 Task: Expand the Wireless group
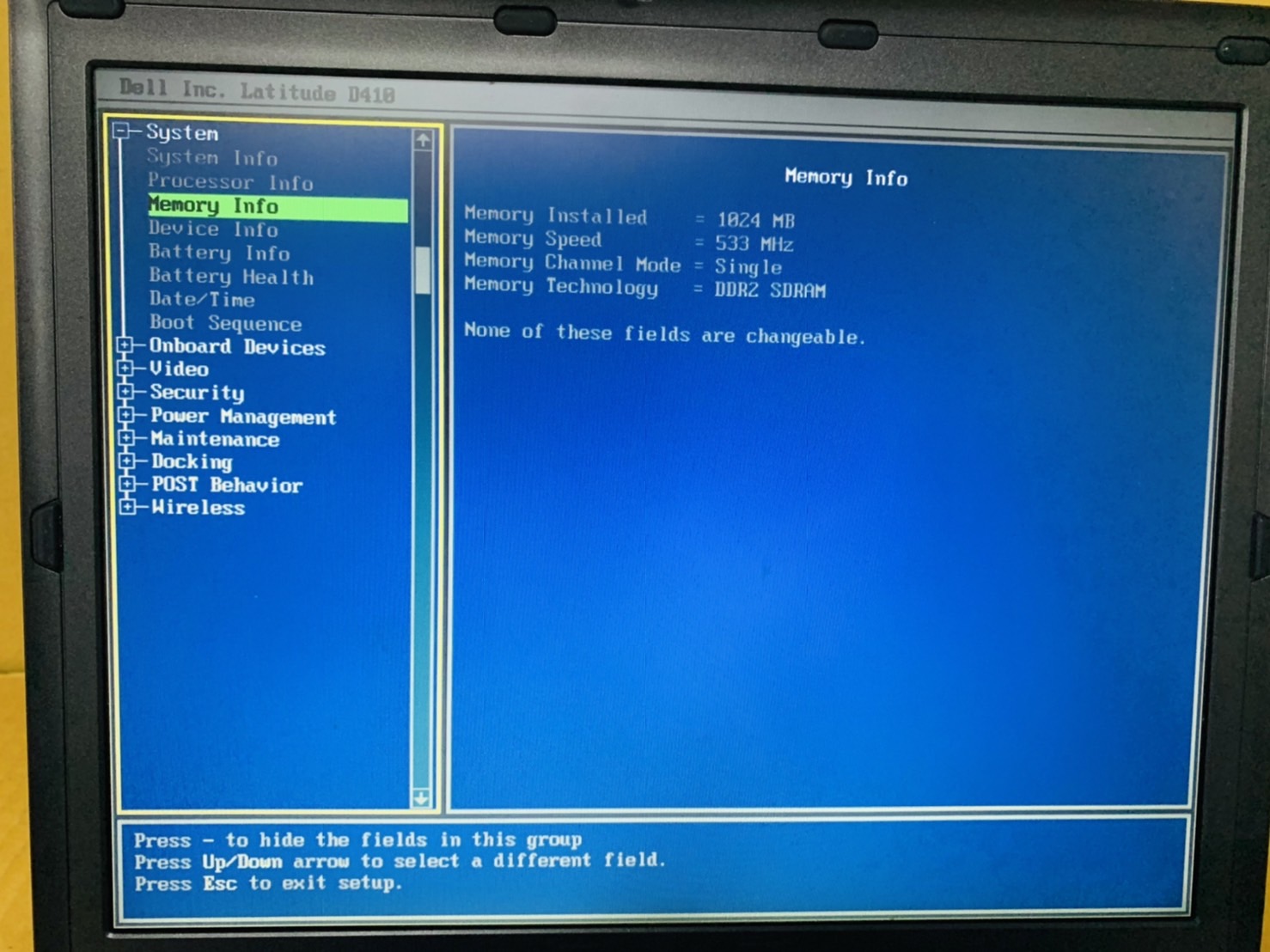127,507
